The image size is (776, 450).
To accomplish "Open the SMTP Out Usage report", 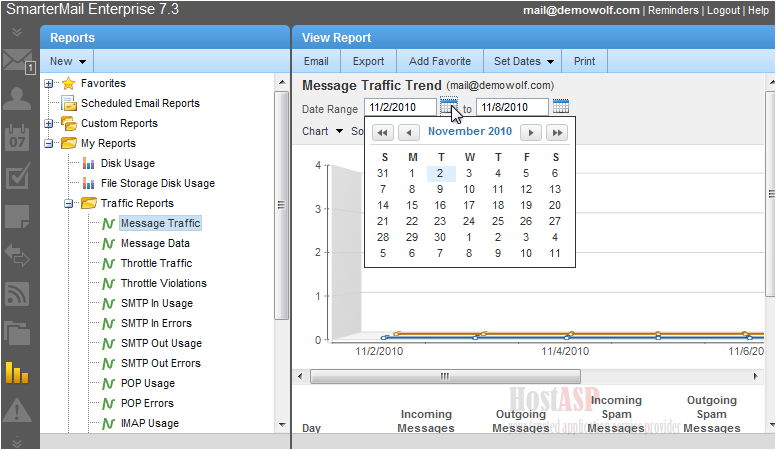I will pos(161,343).
